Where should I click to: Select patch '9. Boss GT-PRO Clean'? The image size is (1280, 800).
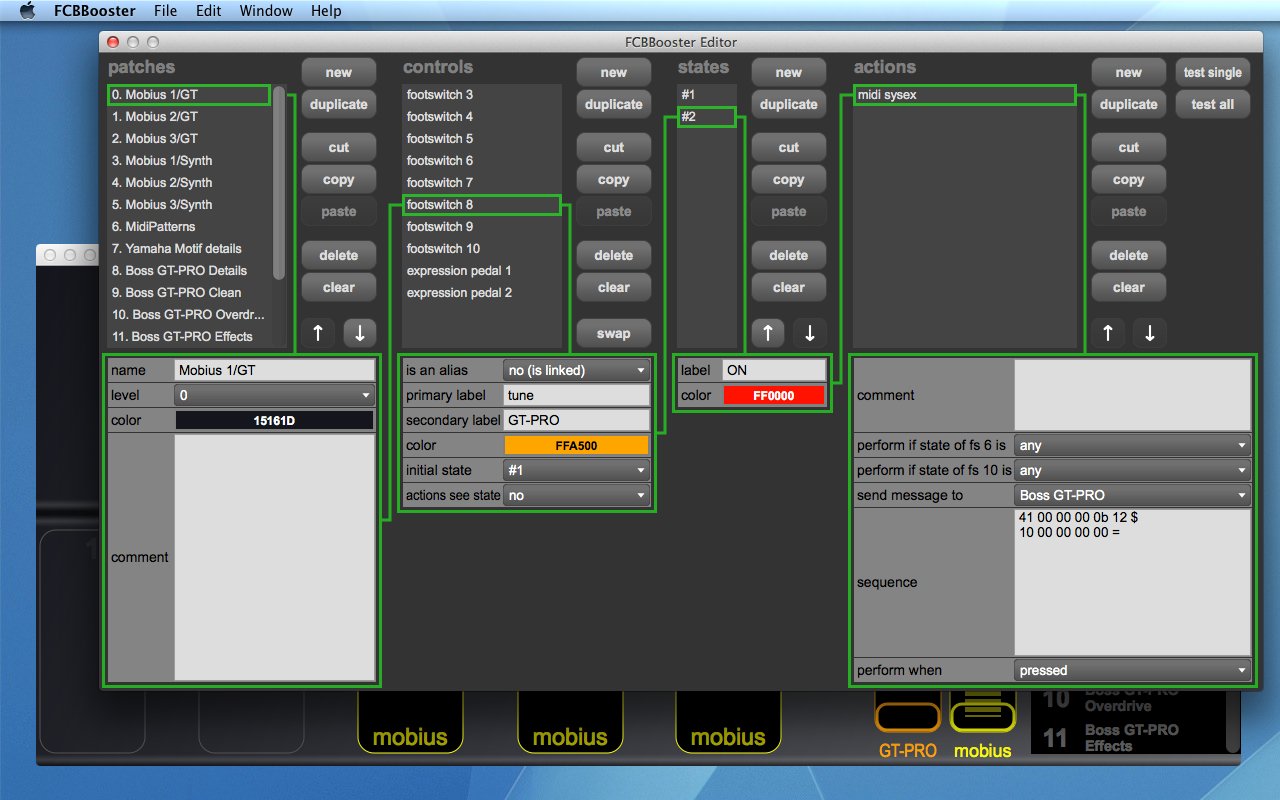pos(189,293)
